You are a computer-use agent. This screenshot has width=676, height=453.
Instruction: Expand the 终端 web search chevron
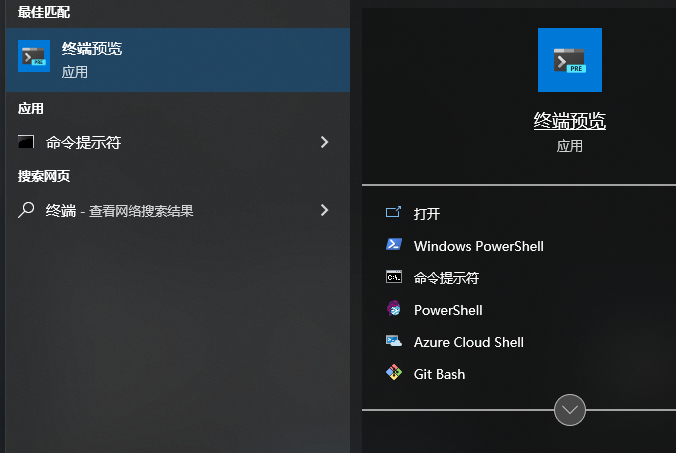click(325, 210)
